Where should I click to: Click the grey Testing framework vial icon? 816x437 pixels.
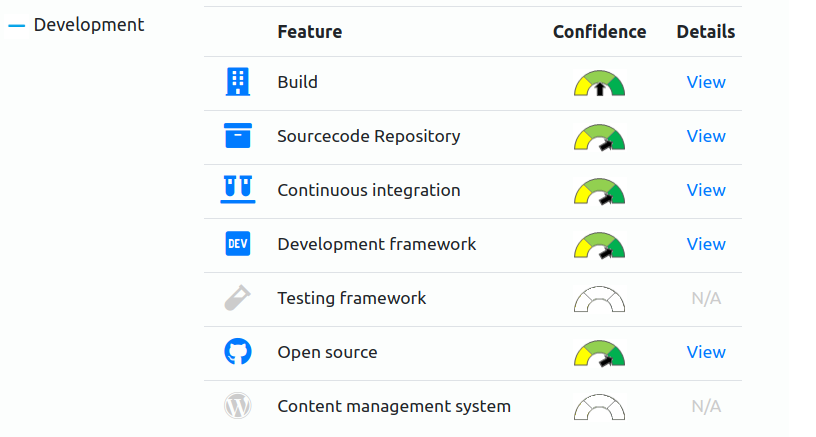click(x=237, y=298)
